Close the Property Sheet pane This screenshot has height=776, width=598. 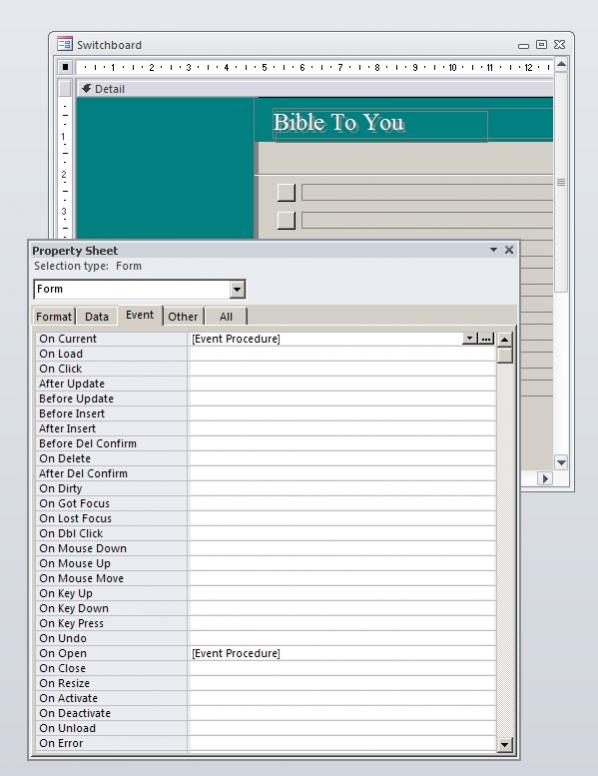[x=509, y=250]
